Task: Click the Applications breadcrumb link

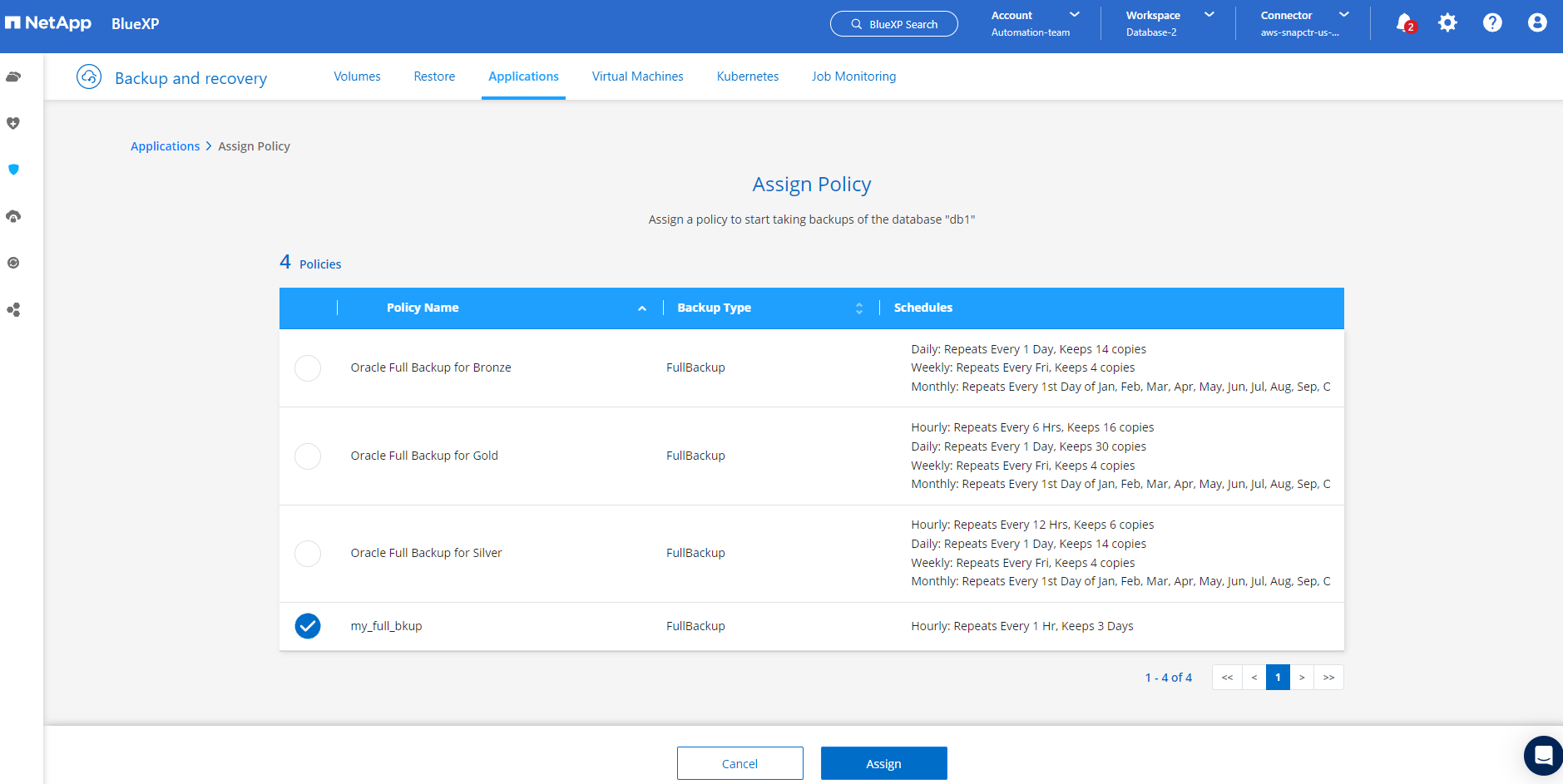Action: [x=165, y=146]
